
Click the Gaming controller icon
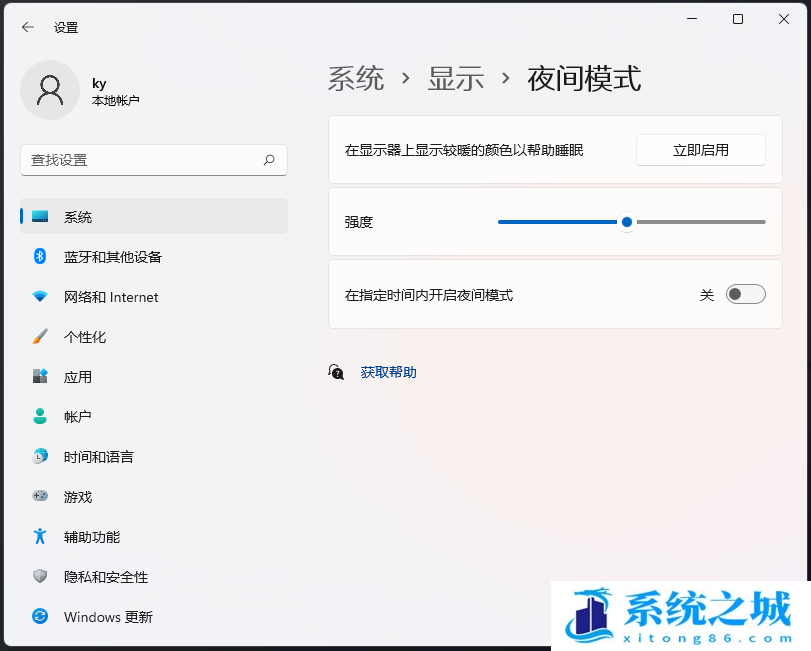tap(40, 497)
